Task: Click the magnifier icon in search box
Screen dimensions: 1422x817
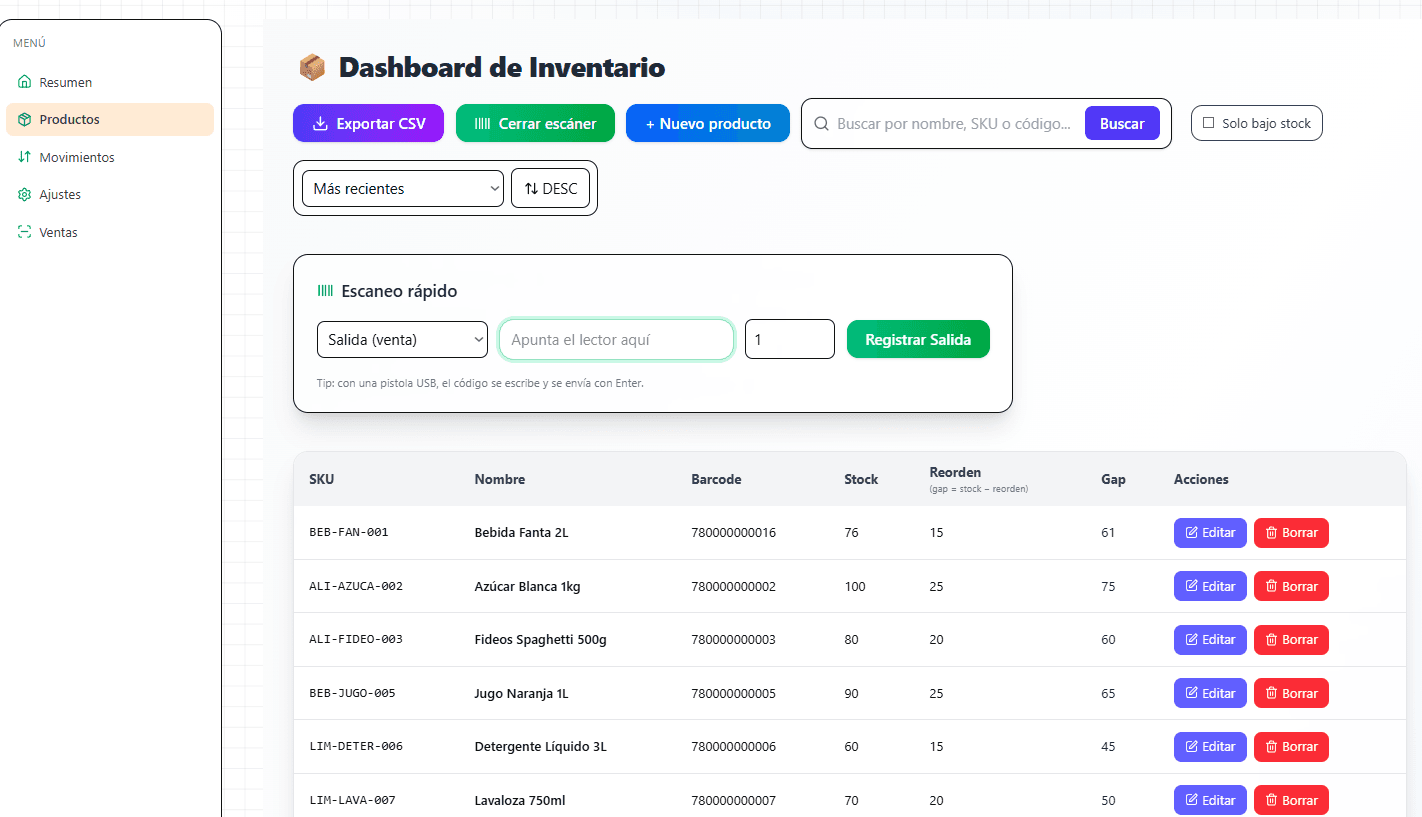Action: (822, 124)
